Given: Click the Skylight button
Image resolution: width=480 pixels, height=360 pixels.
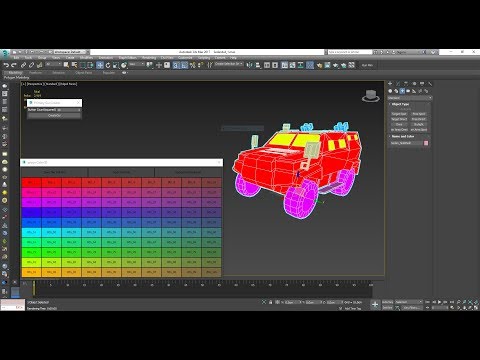Looking at the screenshot, I should click(x=419, y=124).
